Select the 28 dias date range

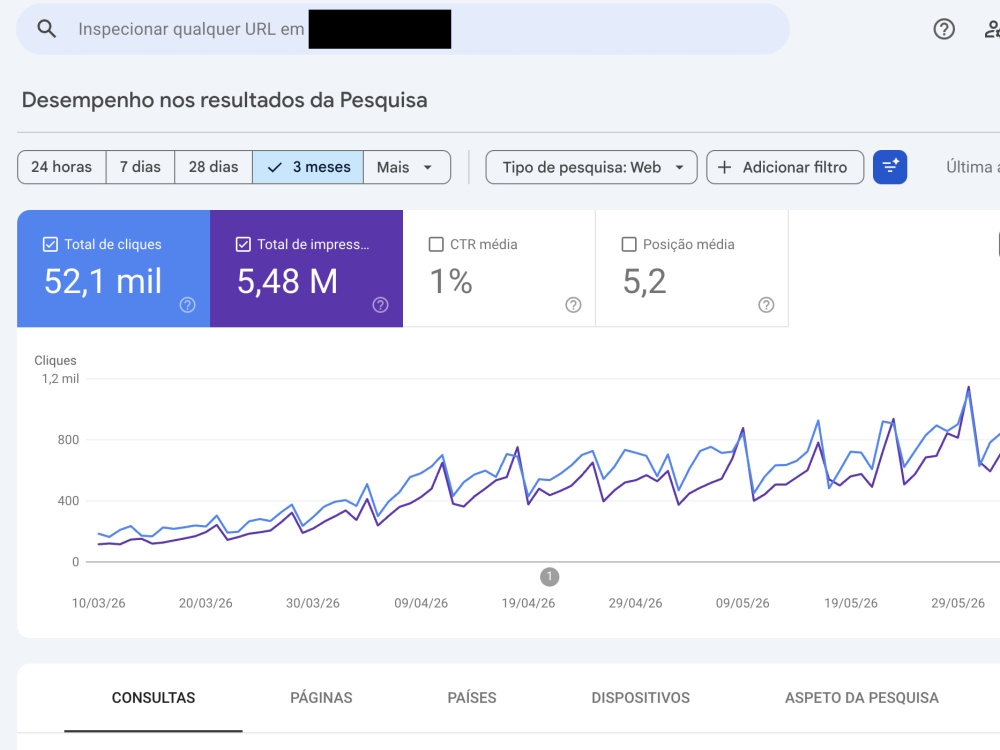tap(214, 167)
